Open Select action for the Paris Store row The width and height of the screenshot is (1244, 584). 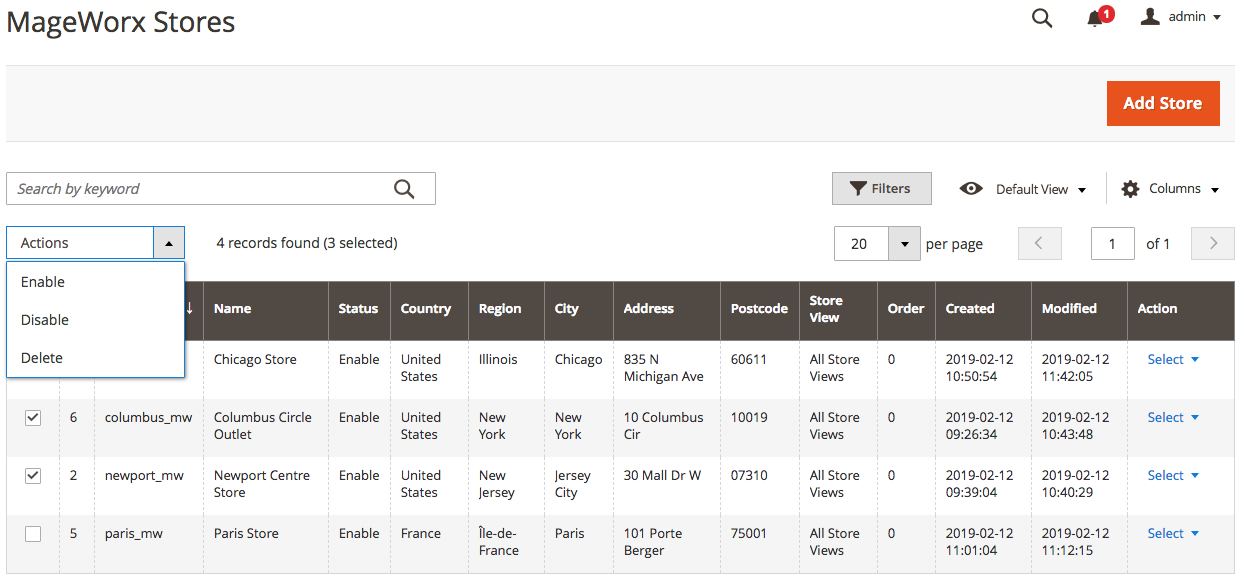point(1173,534)
